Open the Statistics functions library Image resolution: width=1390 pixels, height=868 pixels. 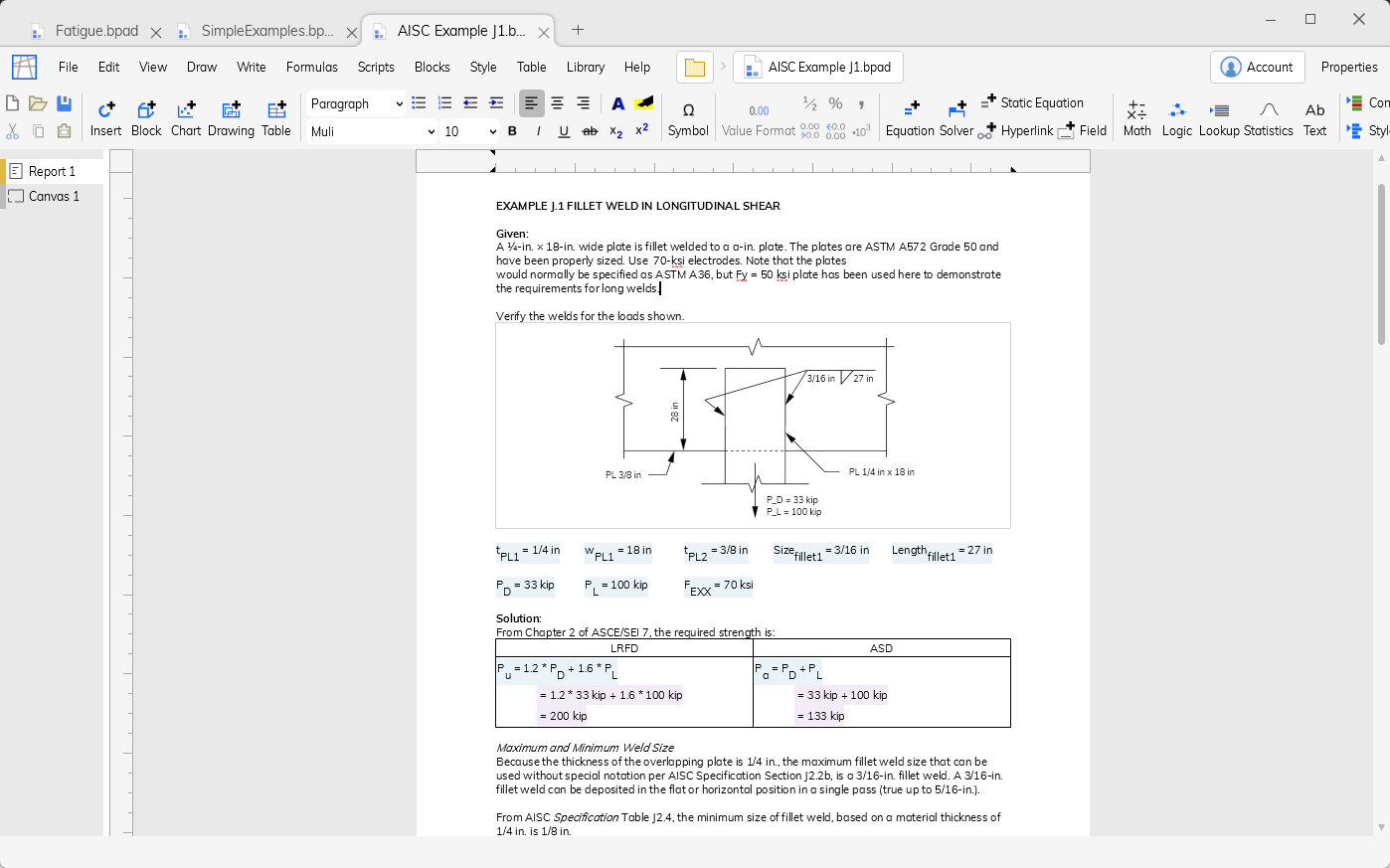tap(1269, 117)
